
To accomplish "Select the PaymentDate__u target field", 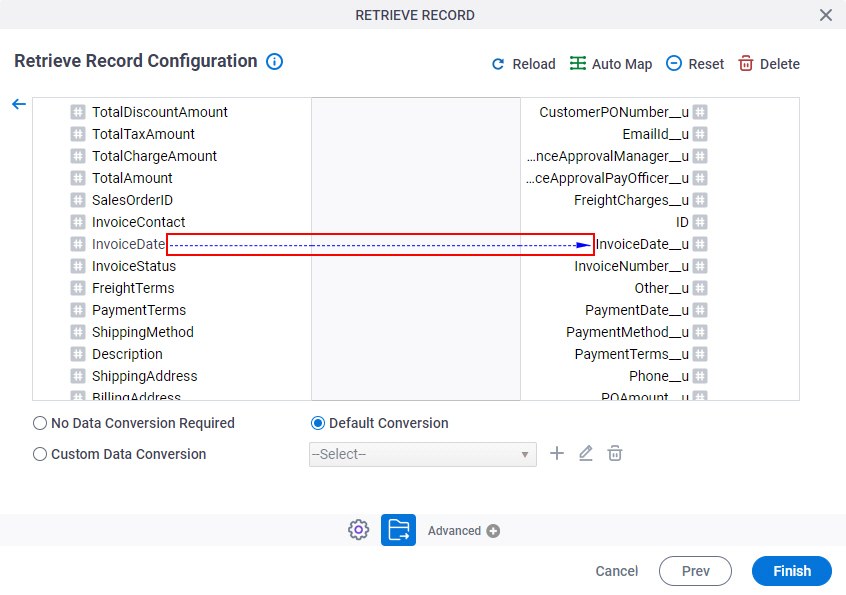I will (x=637, y=310).
